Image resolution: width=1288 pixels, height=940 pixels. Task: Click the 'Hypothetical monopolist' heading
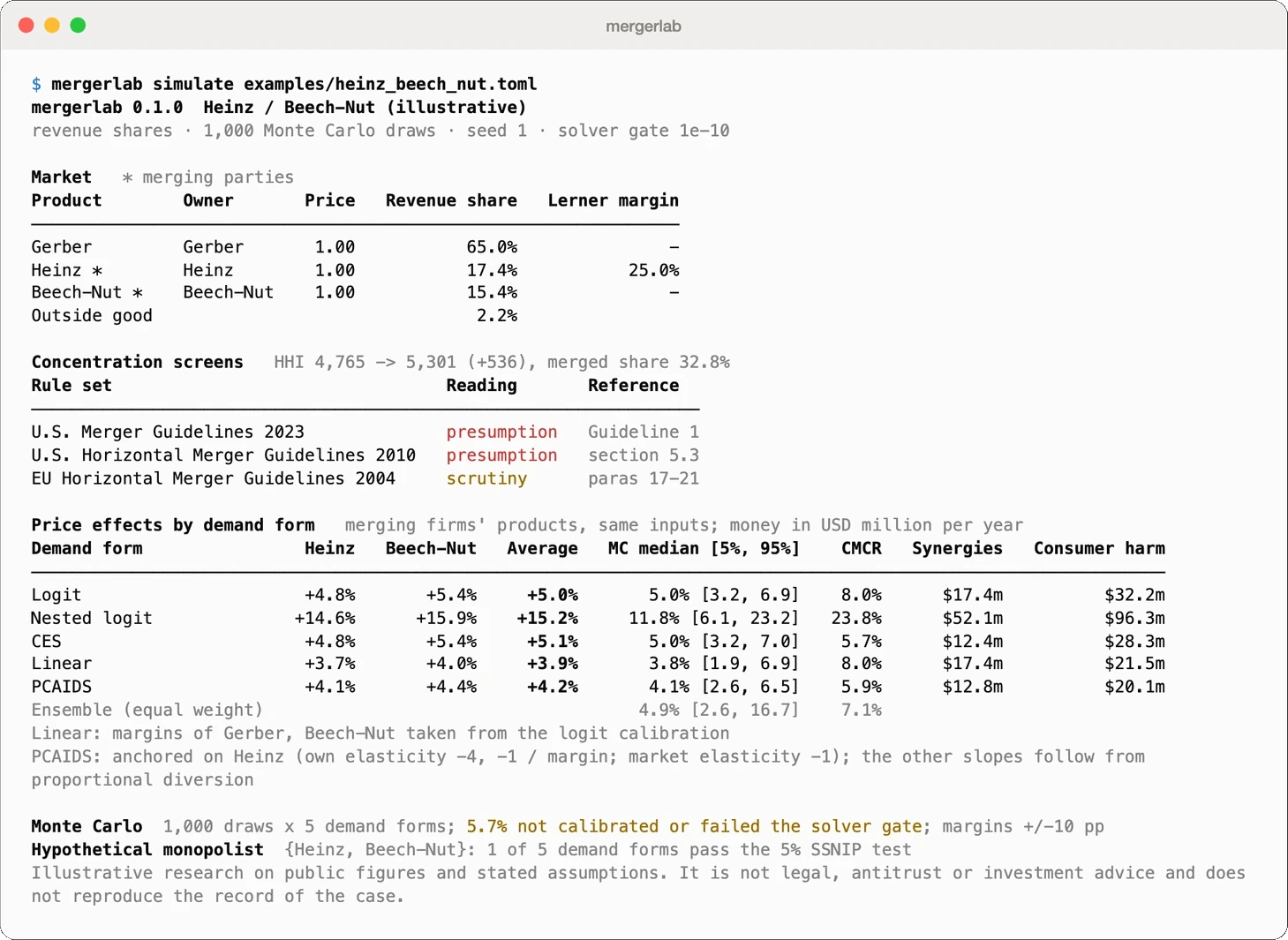(x=147, y=850)
